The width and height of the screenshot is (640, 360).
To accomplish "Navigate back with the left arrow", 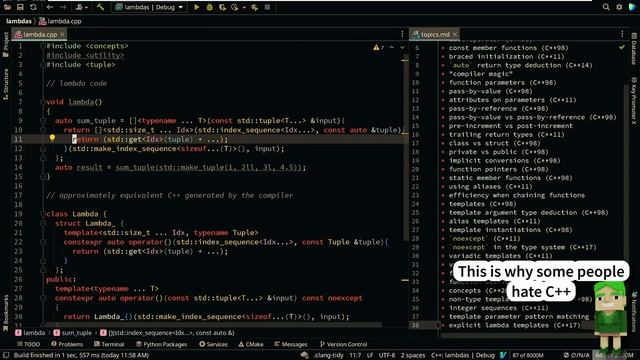I will [50, 7].
